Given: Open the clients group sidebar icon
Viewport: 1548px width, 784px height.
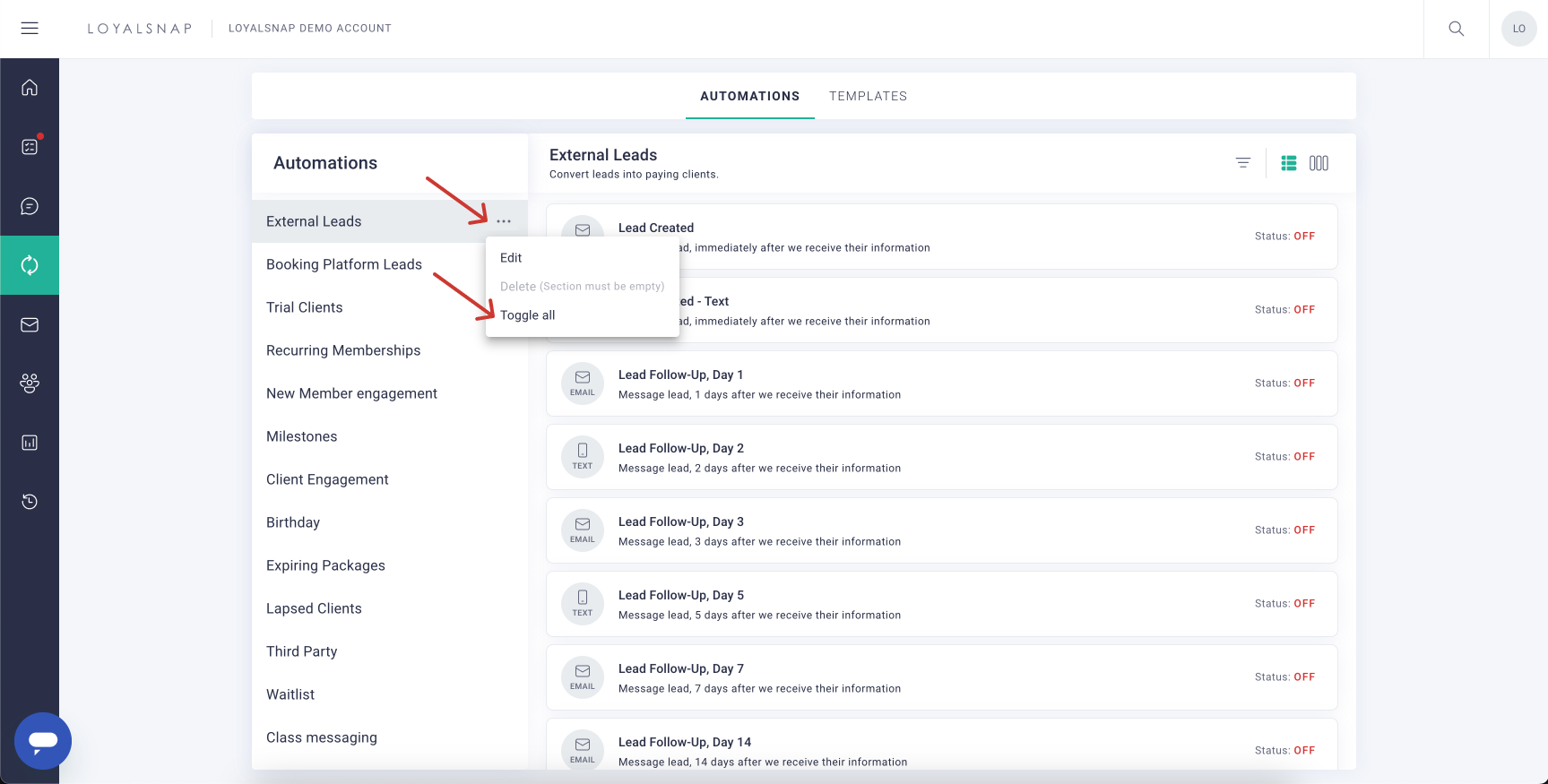Looking at the screenshot, I should point(30,383).
